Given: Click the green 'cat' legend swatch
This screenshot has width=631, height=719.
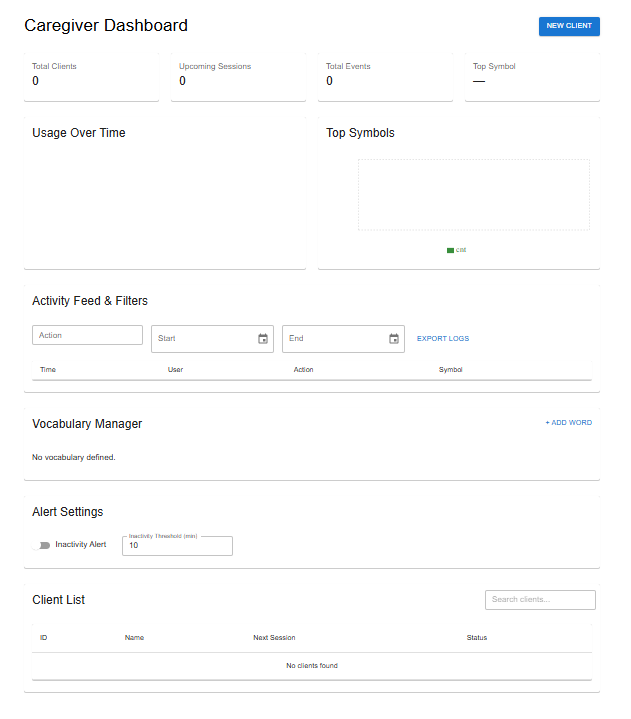Looking at the screenshot, I should click(x=450, y=250).
